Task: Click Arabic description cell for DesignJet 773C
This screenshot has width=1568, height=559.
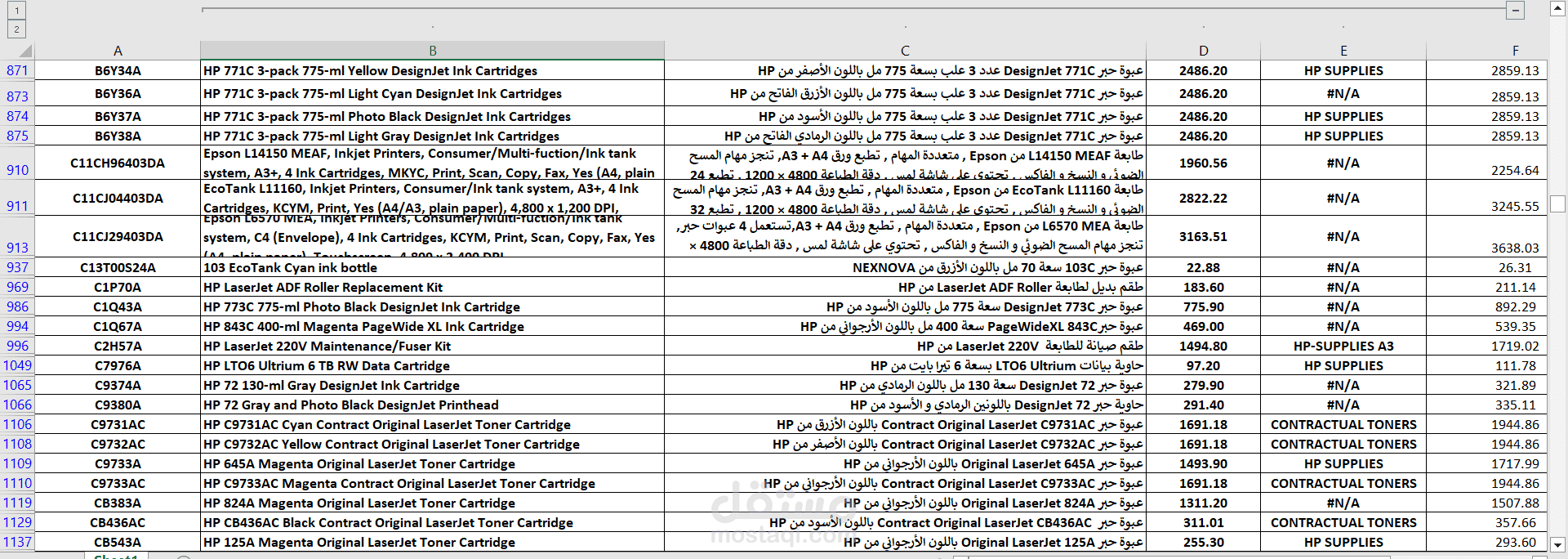Action: [905, 306]
